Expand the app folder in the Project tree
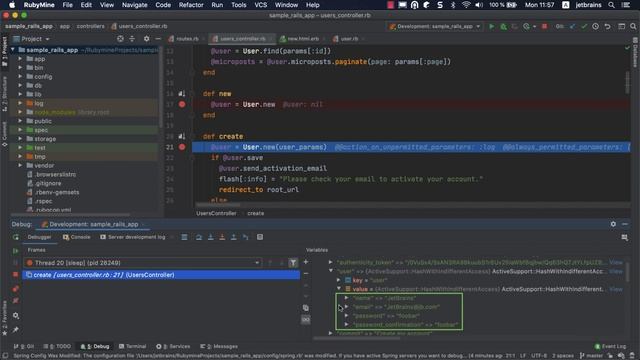The height and width of the screenshot is (360, 640). coord(20,59)
